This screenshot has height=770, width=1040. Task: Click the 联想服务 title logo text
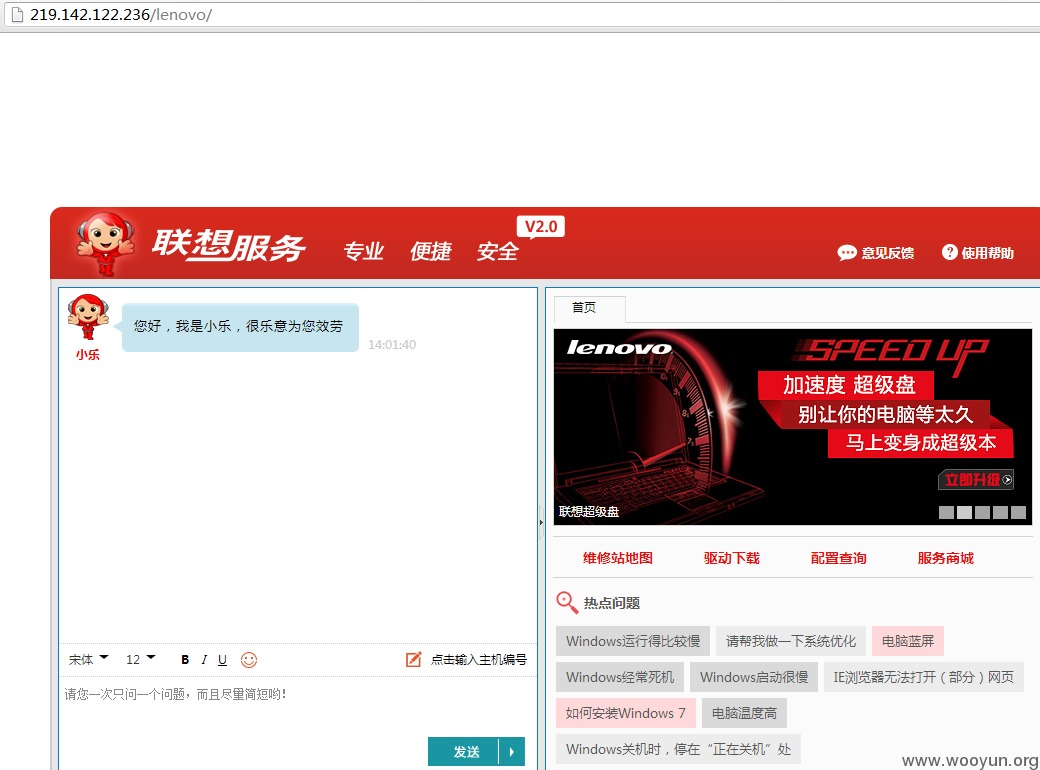click(229, 245)
